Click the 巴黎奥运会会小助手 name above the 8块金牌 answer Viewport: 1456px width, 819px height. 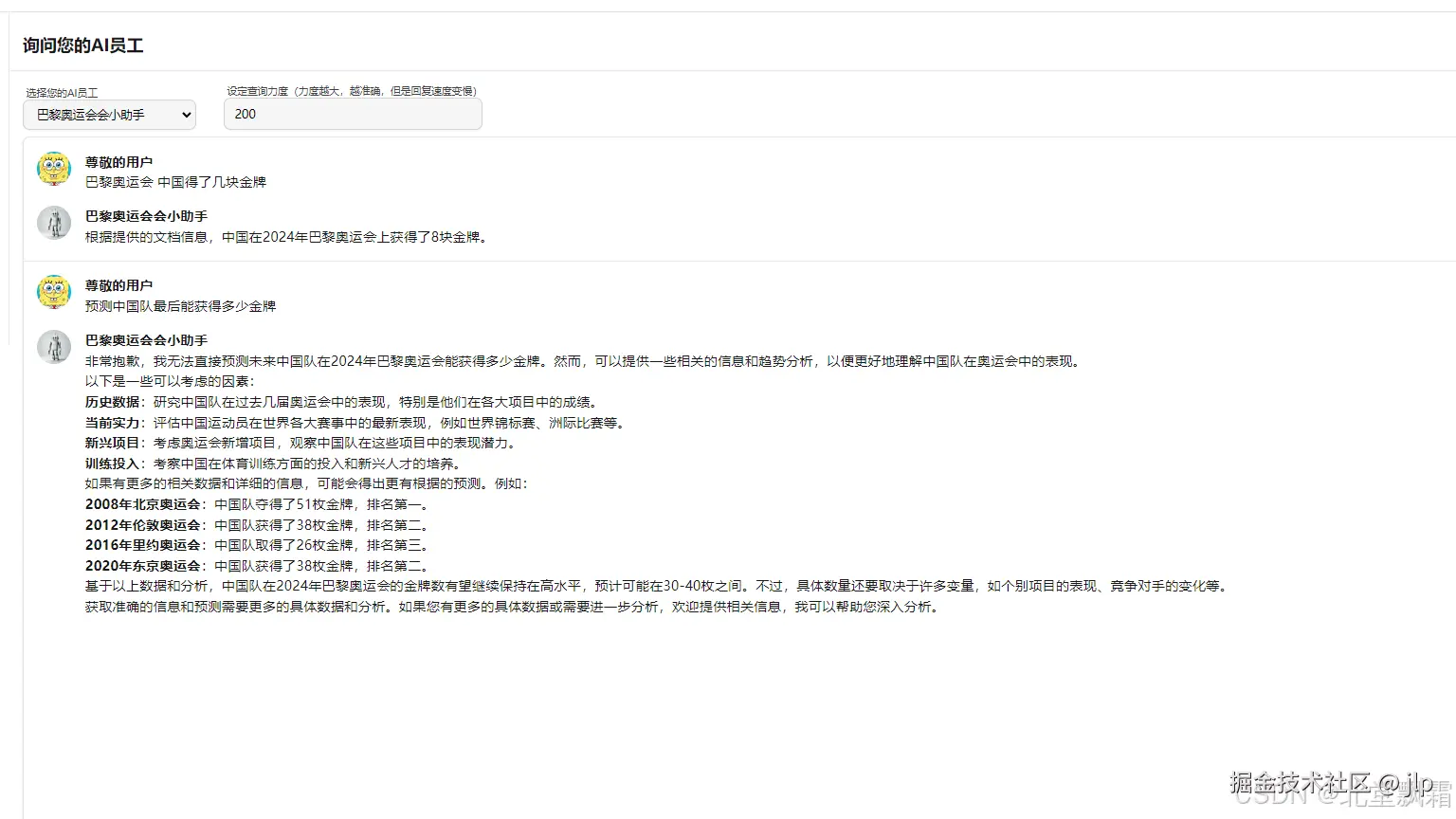pos(146,216)
